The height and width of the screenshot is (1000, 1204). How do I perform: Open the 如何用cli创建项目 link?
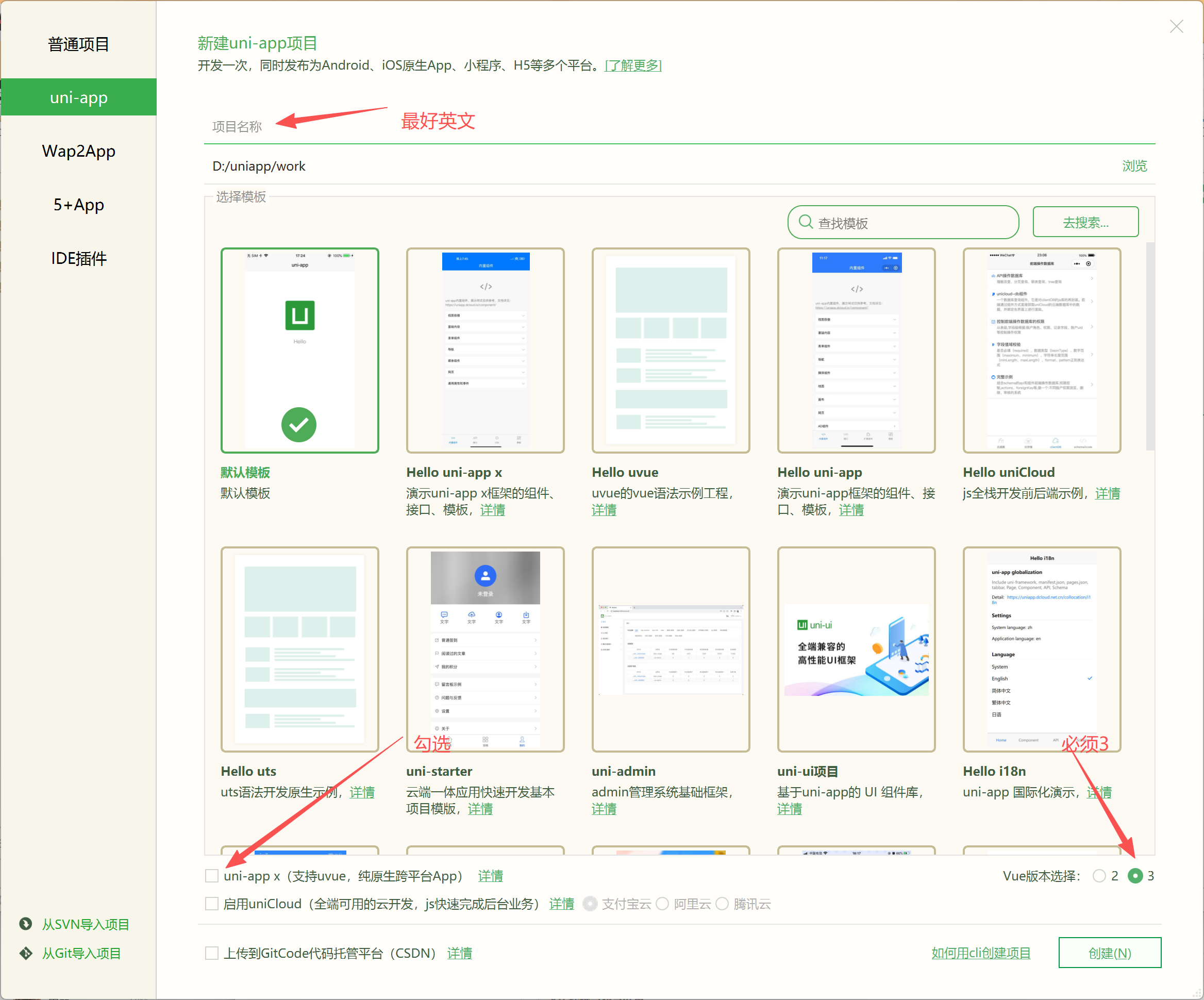pyautogui.click(x=980, y=953)
